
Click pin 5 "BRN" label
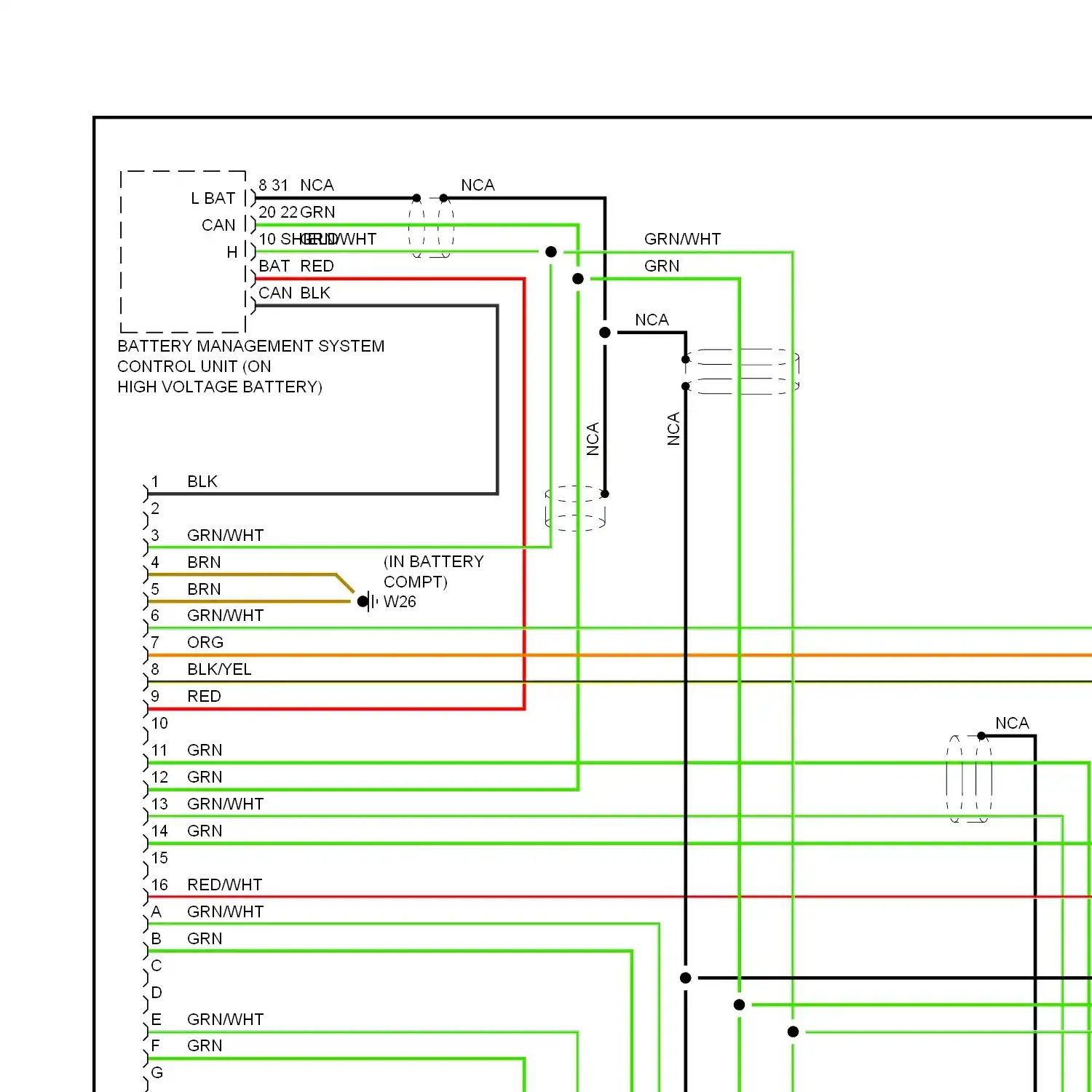[204, 589]
